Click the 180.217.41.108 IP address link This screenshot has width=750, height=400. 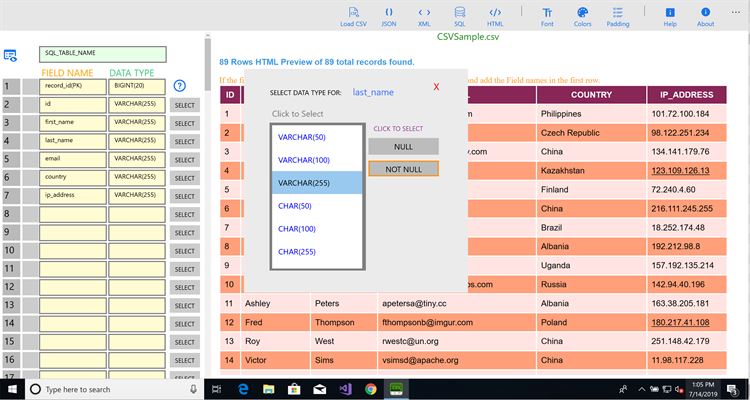tap(680, 322)
